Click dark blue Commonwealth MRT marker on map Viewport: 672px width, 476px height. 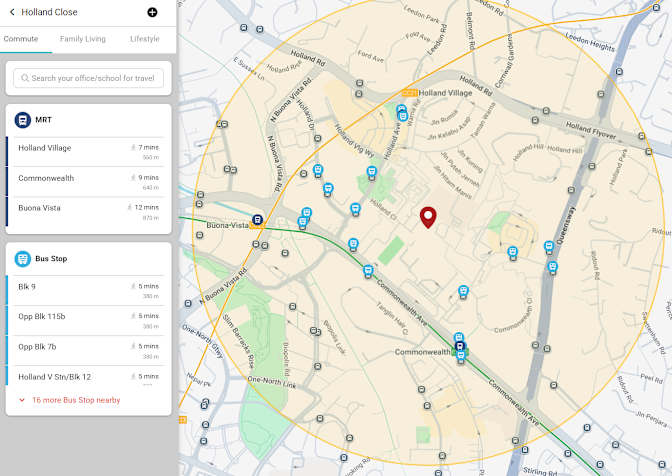click(460, 346)
